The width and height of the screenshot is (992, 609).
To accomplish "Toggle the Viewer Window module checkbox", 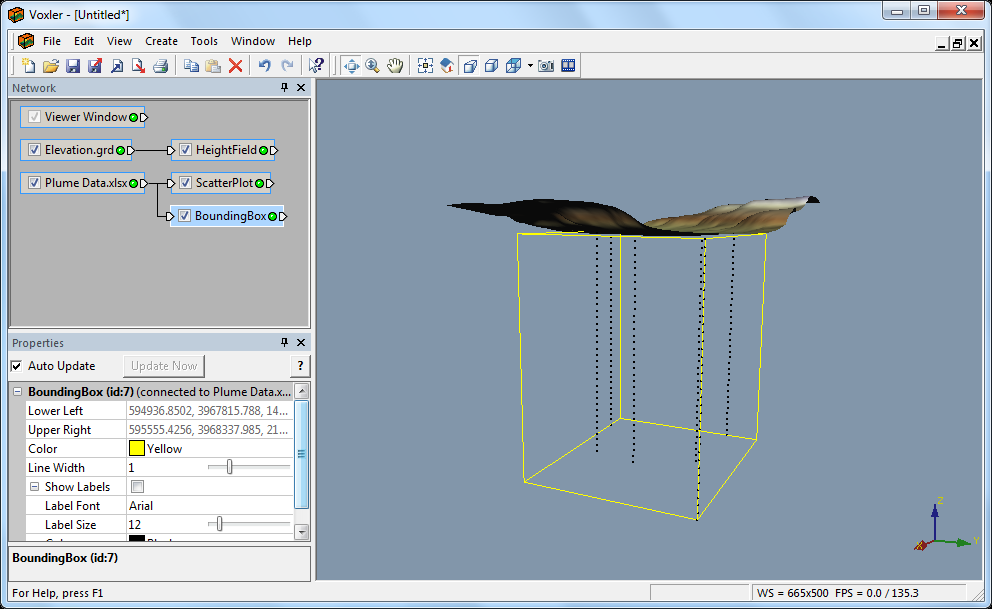I will click(x=34, y=117).
